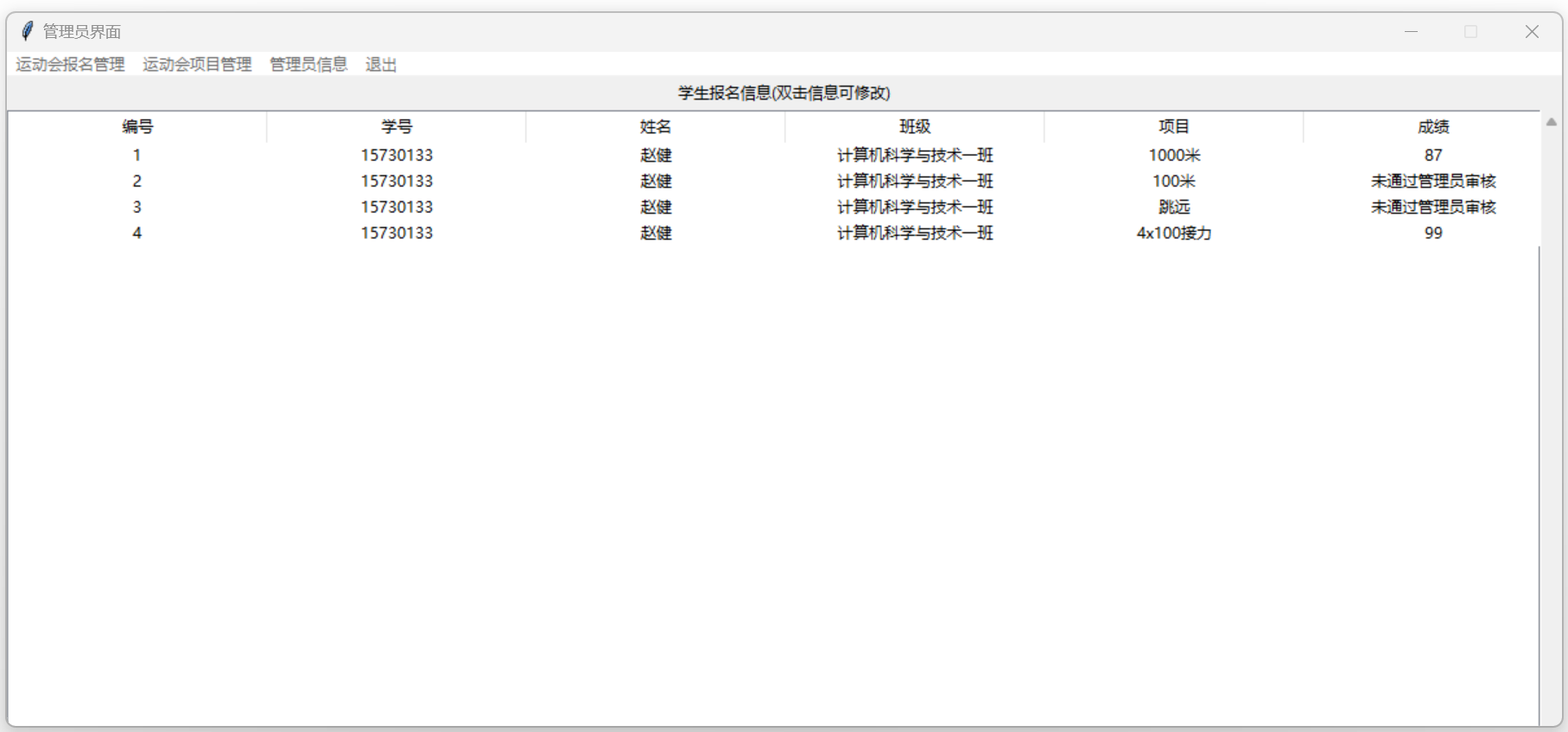Viewport: 1568px width, 732px height.
Task: Click the 退出 menu item
Action: point(381,64)
